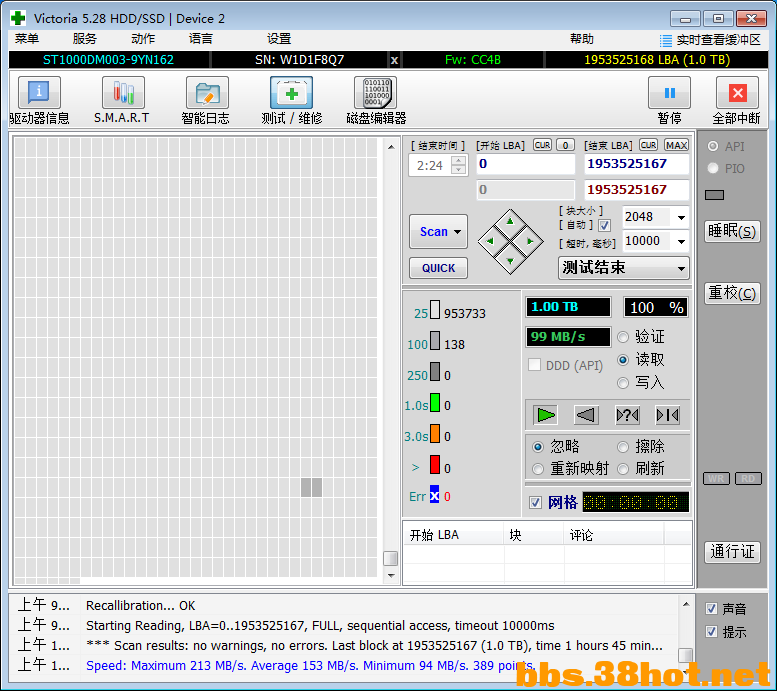The height and width of the screenshot is (691, 777).
Task: Click the 暂停 pause icon
Action: click(669, 93)
